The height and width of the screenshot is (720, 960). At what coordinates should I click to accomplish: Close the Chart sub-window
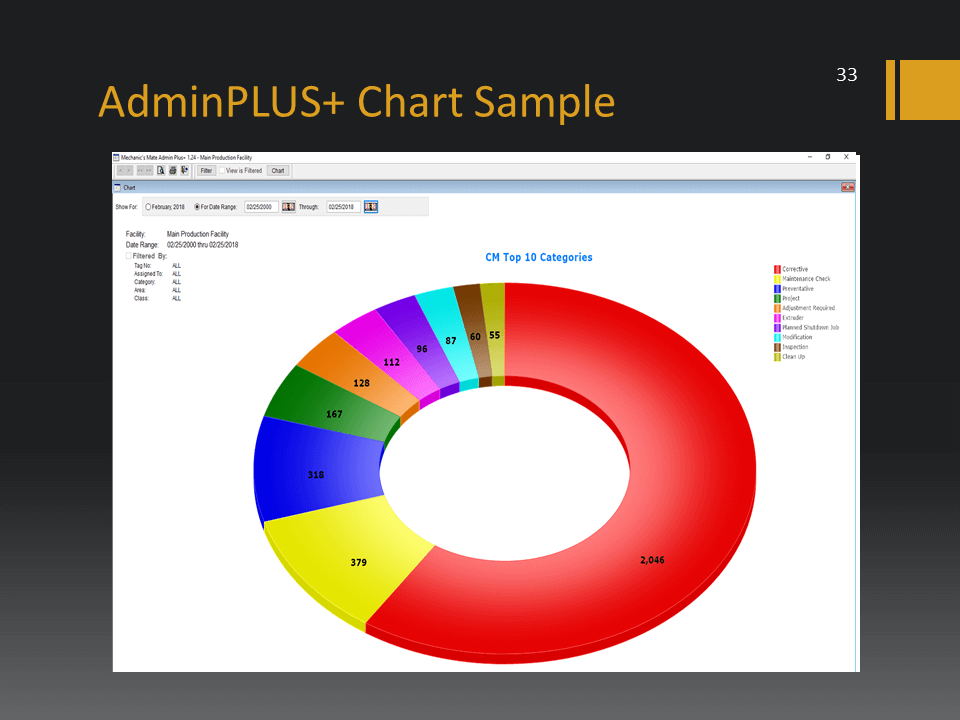click(848, 187)
